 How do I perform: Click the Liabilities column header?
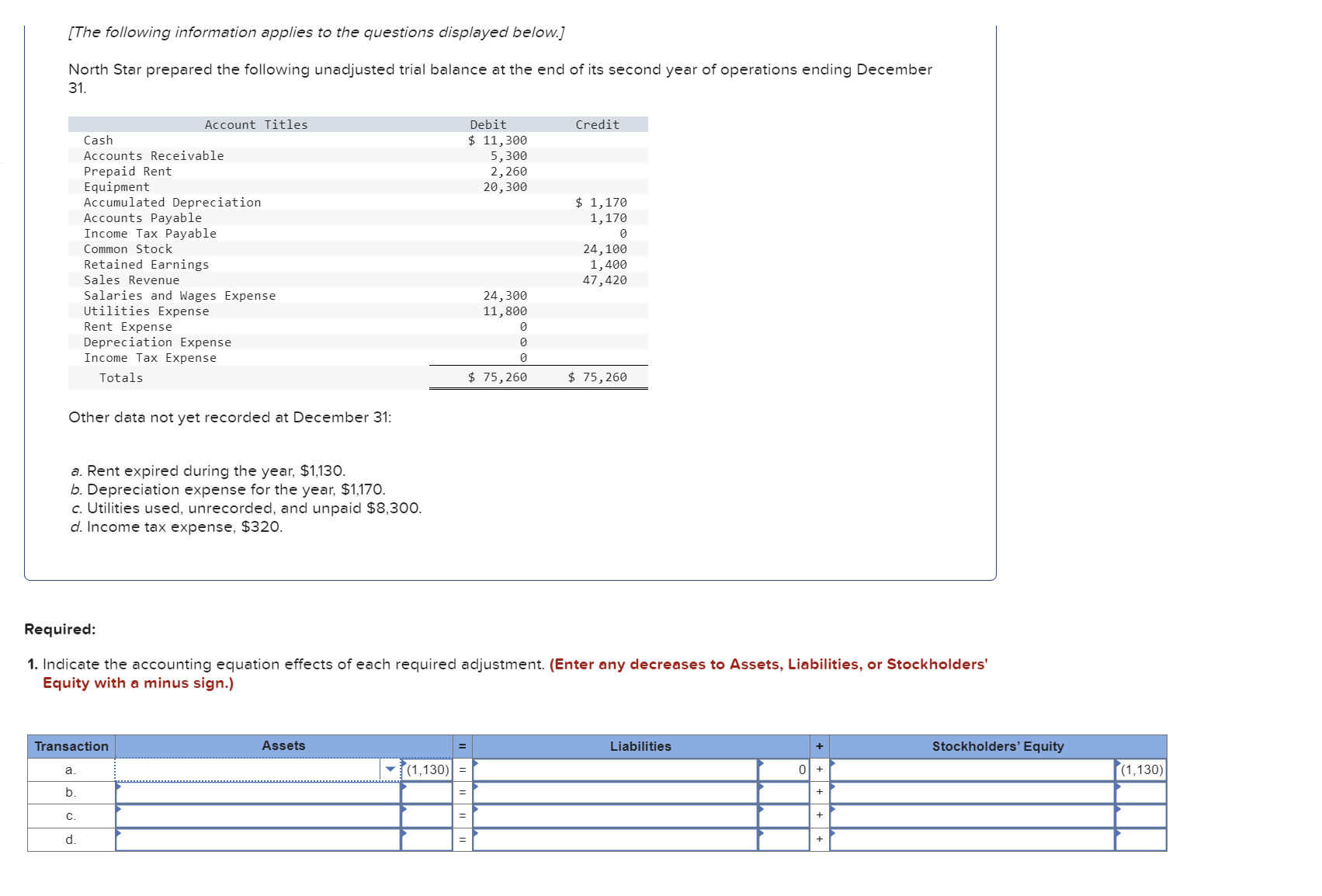pos(640,746)
